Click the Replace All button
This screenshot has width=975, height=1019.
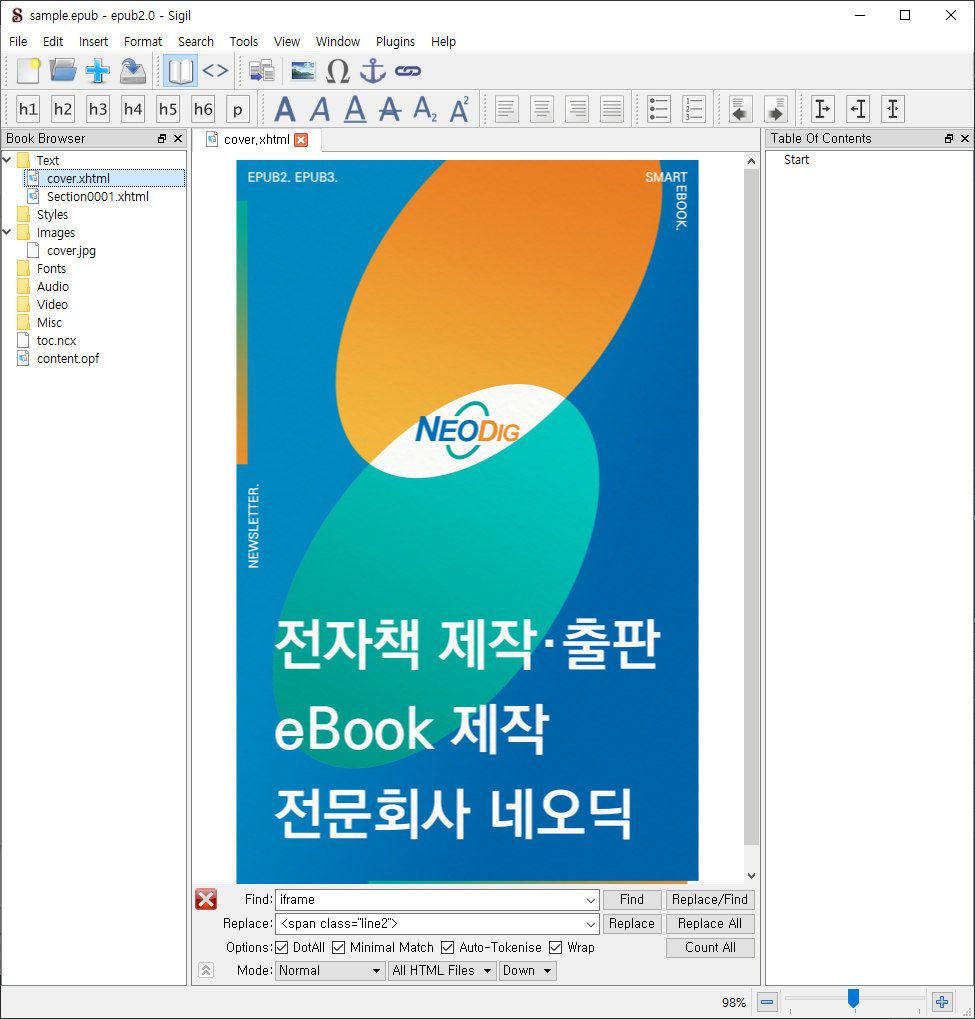(710, 924)
